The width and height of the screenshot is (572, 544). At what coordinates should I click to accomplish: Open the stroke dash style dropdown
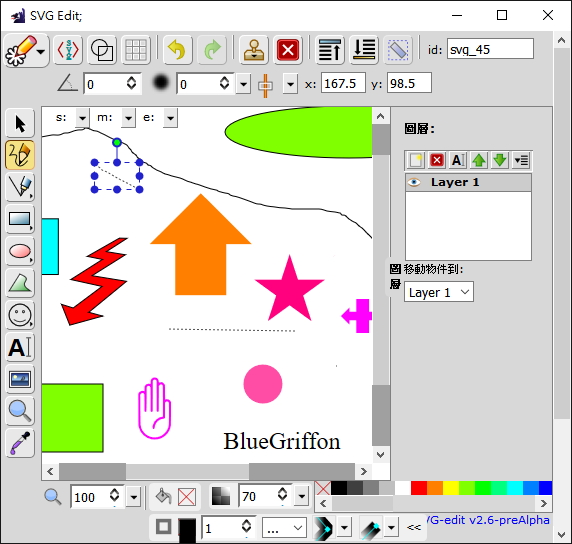[x=284, y=528]
